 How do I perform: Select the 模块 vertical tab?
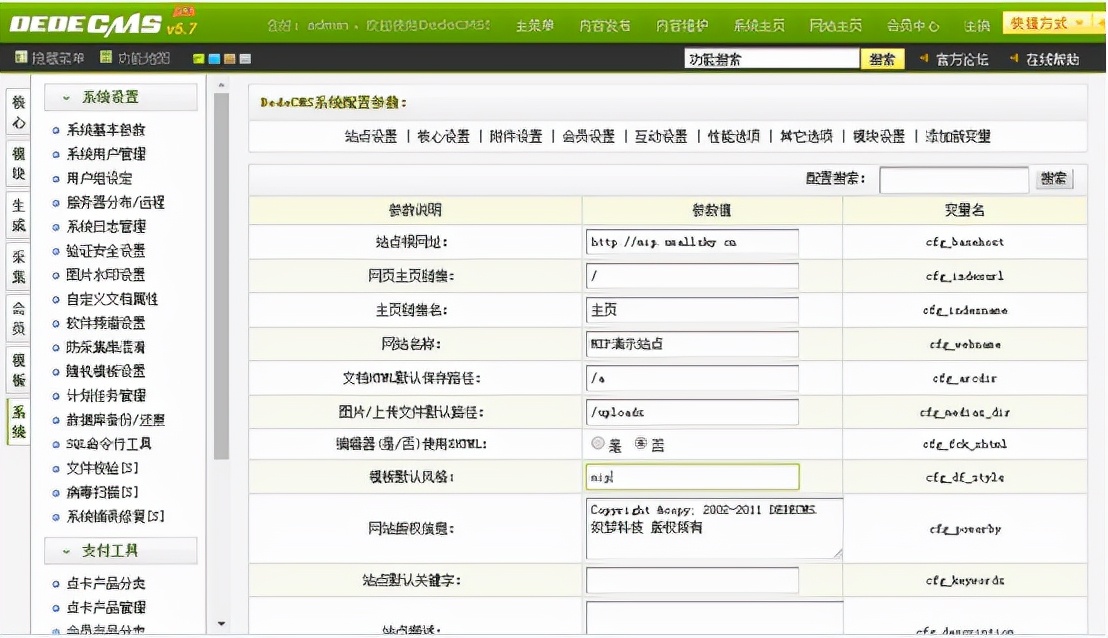pyautogui.click(x=18, y=163)
